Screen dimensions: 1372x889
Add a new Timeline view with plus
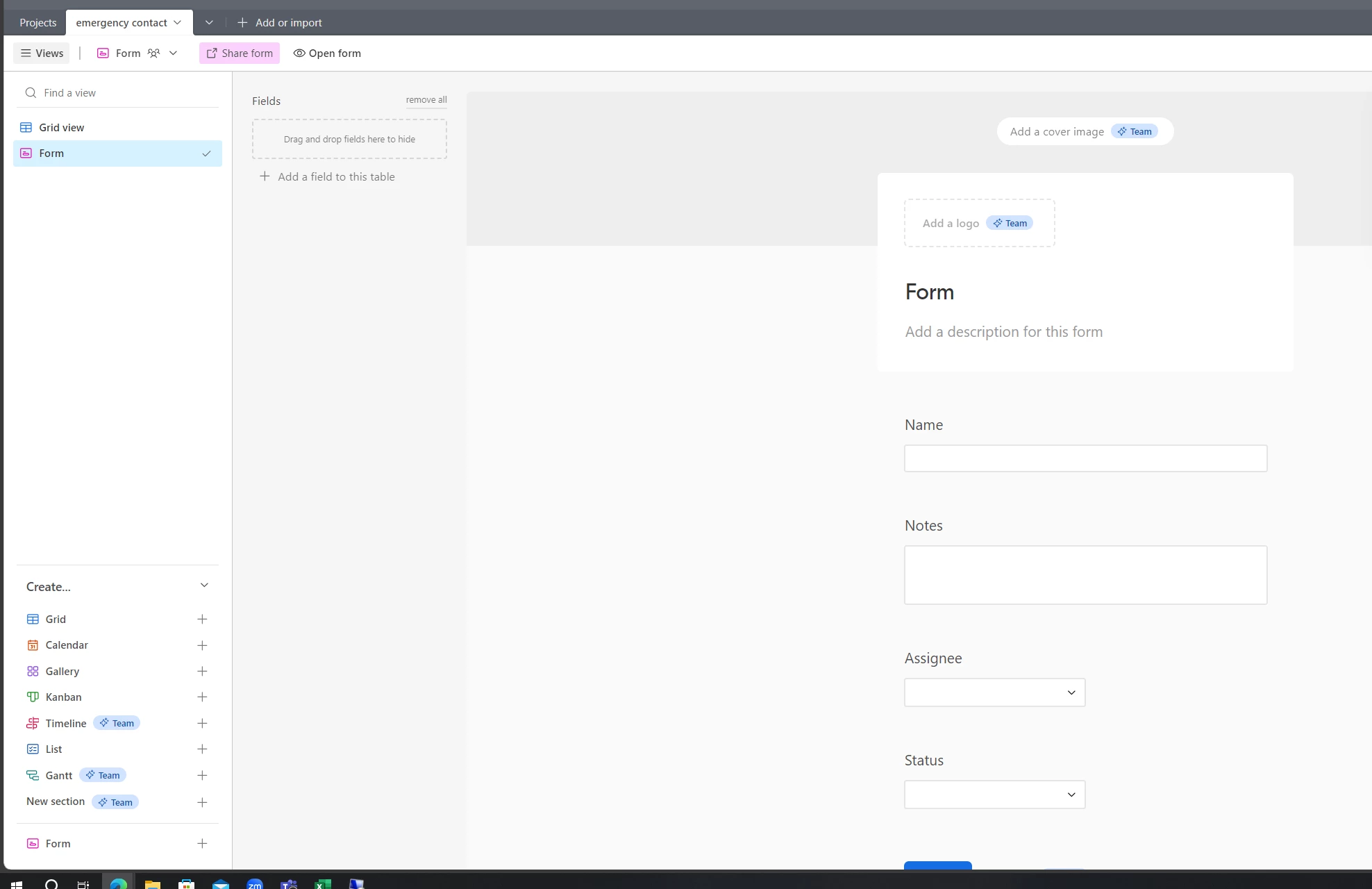tap(202, 723)
